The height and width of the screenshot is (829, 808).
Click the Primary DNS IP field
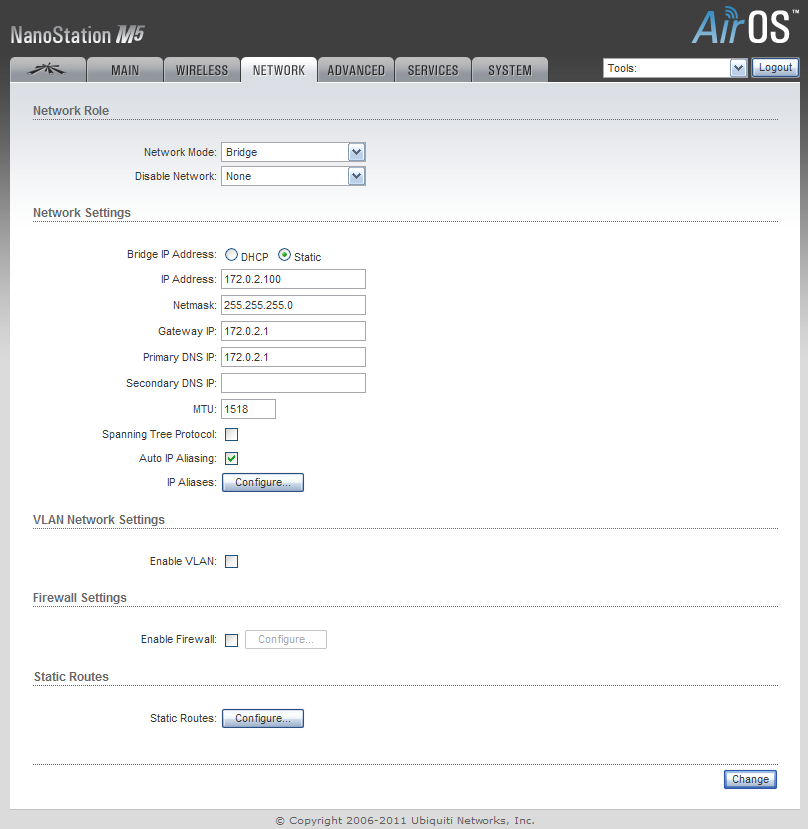(293, 357)
